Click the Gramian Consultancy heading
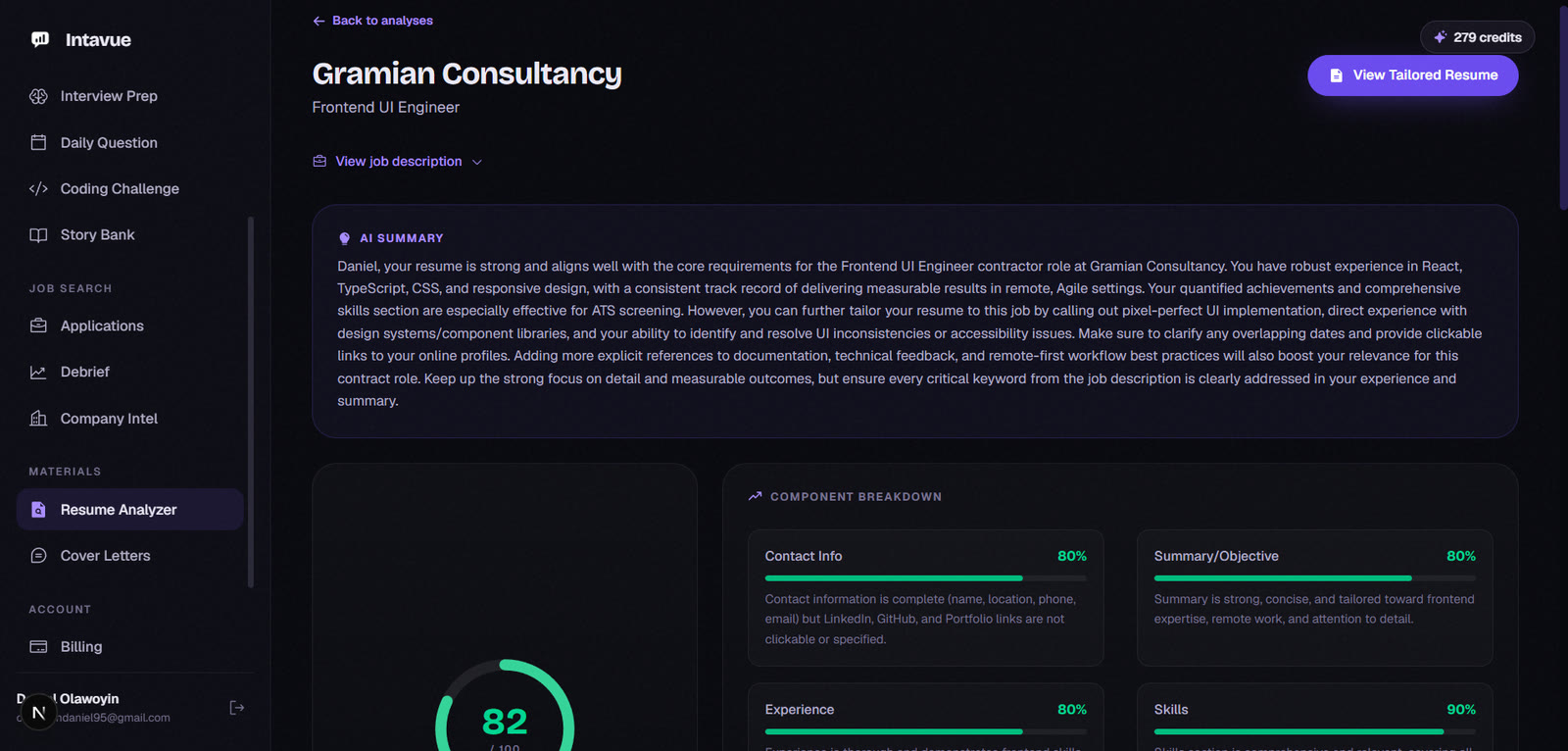1568x751 pixels. click(466, 74)
